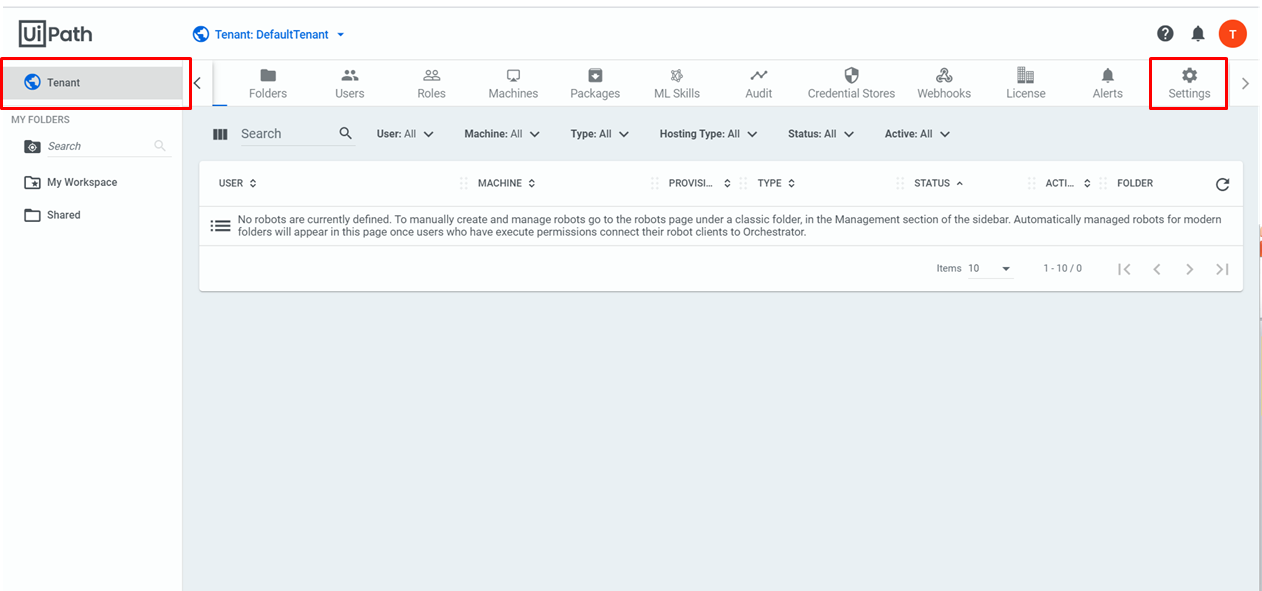
Task: Open the Machines tab
Action: (513, 83)
